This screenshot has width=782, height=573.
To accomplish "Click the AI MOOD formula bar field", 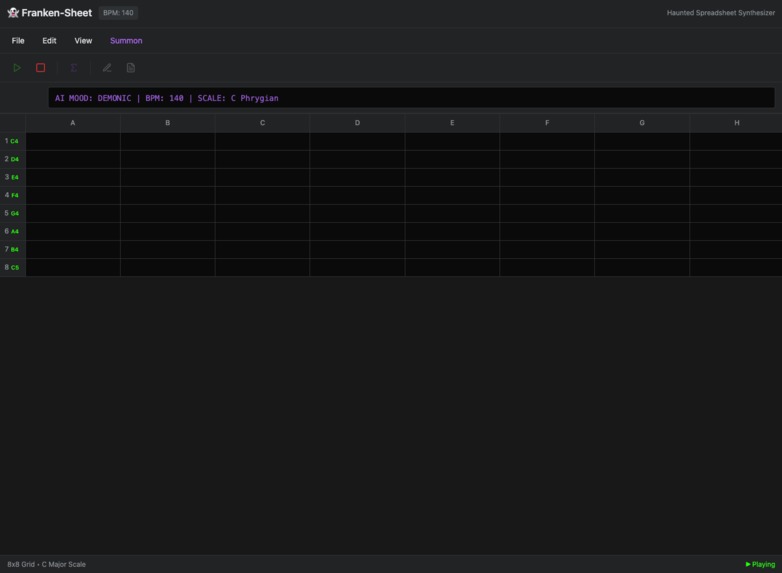I will [x=411, y=98].
